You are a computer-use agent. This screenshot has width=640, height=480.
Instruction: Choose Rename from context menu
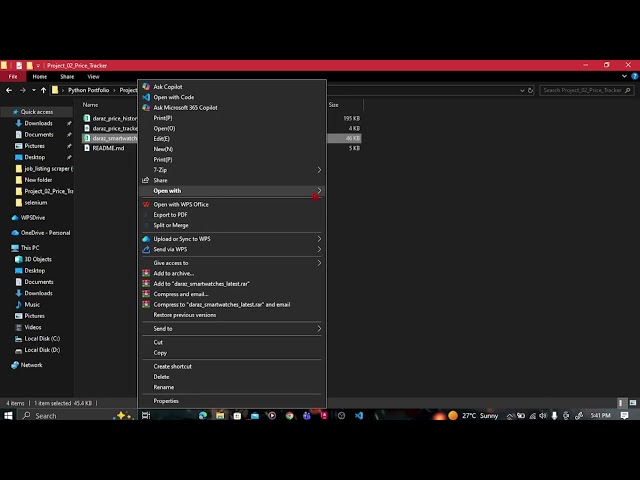pyautogui.click(x=164, y=387)
